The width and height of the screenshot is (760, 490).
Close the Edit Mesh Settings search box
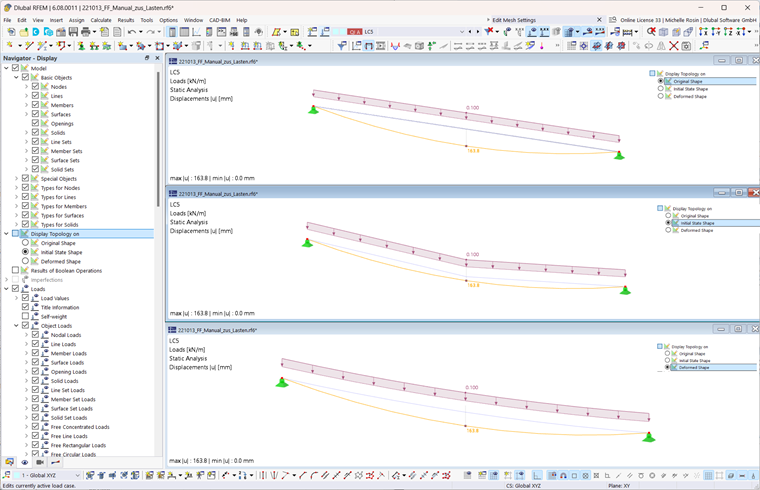[599, 20]
